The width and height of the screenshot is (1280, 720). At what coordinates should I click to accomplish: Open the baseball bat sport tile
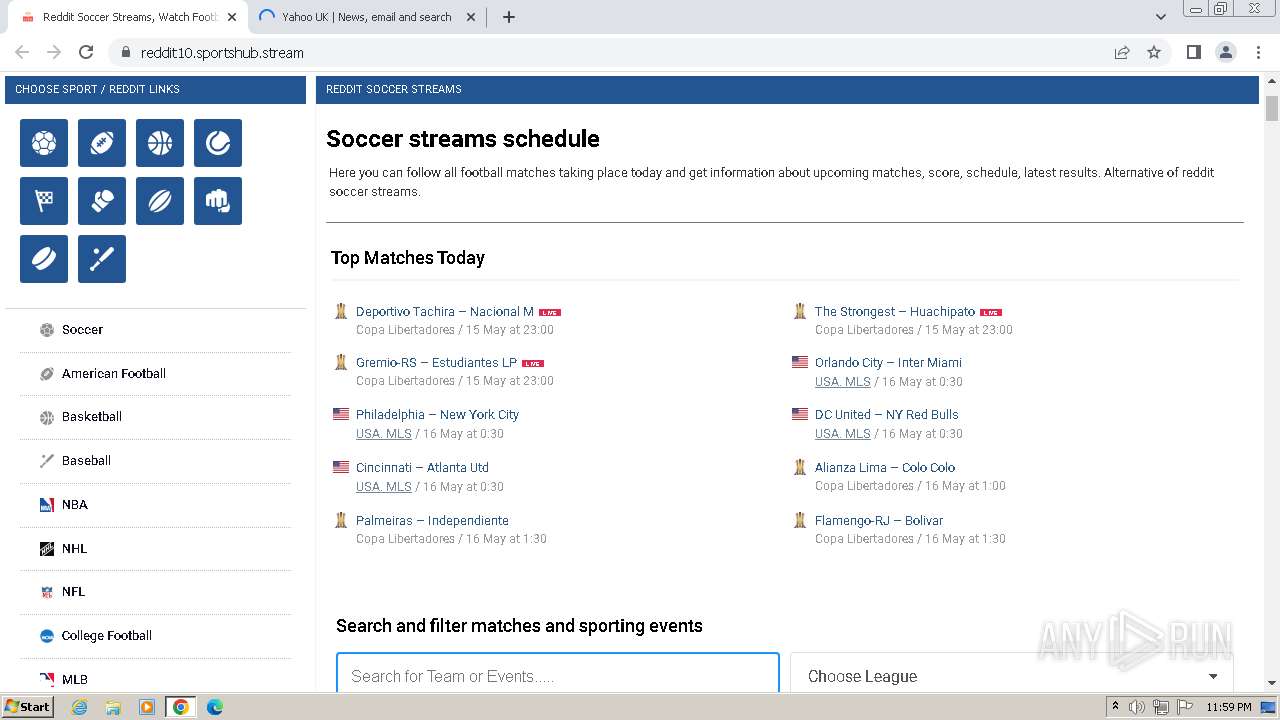102,259
